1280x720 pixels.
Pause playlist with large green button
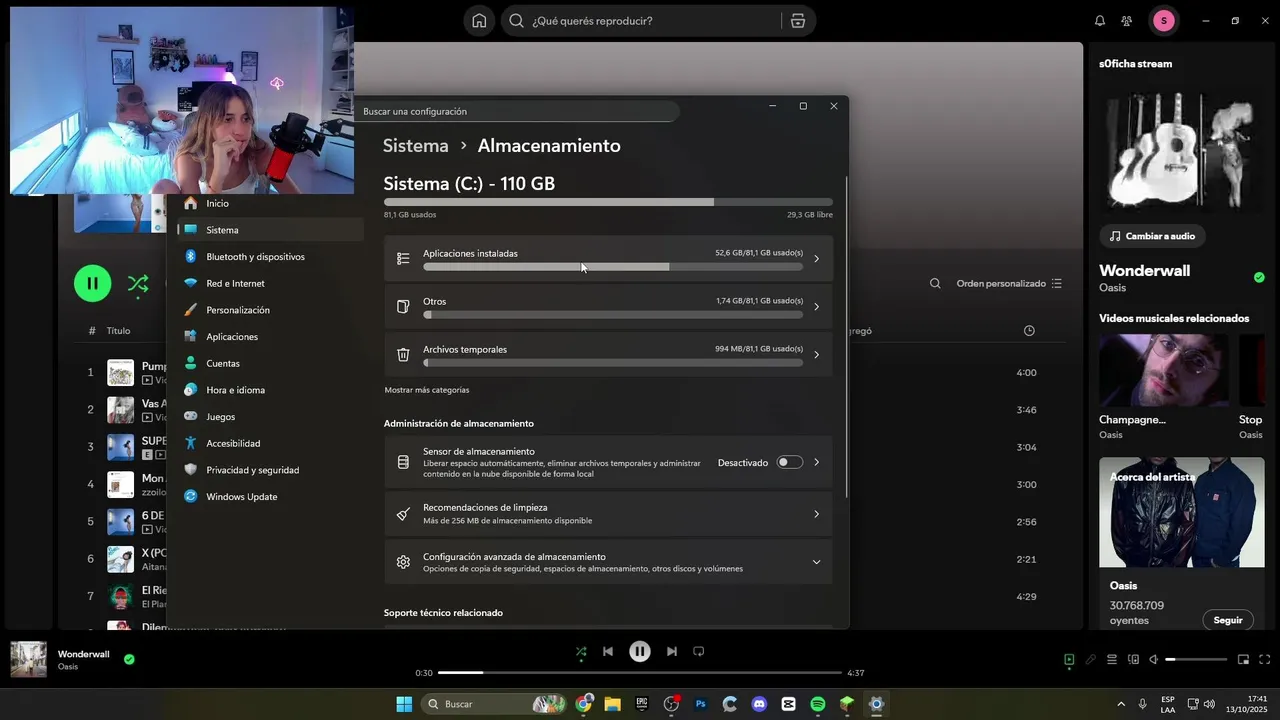[x=92, y=284]
